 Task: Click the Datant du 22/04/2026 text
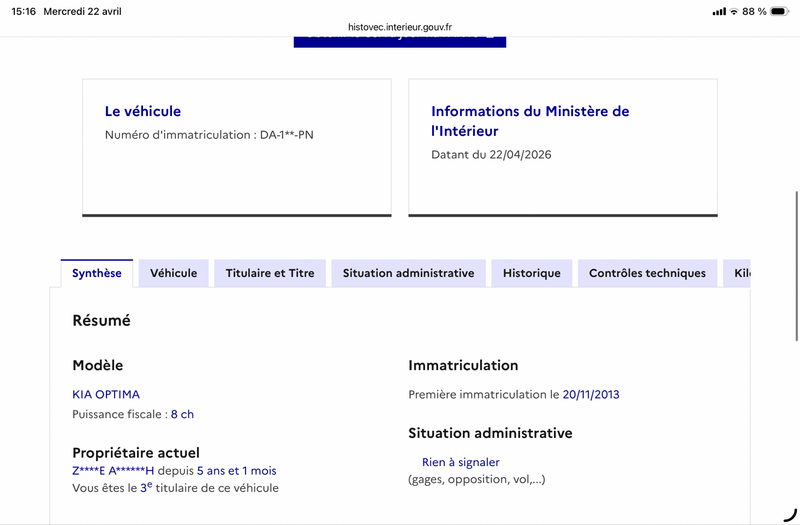tap(491, 155)
